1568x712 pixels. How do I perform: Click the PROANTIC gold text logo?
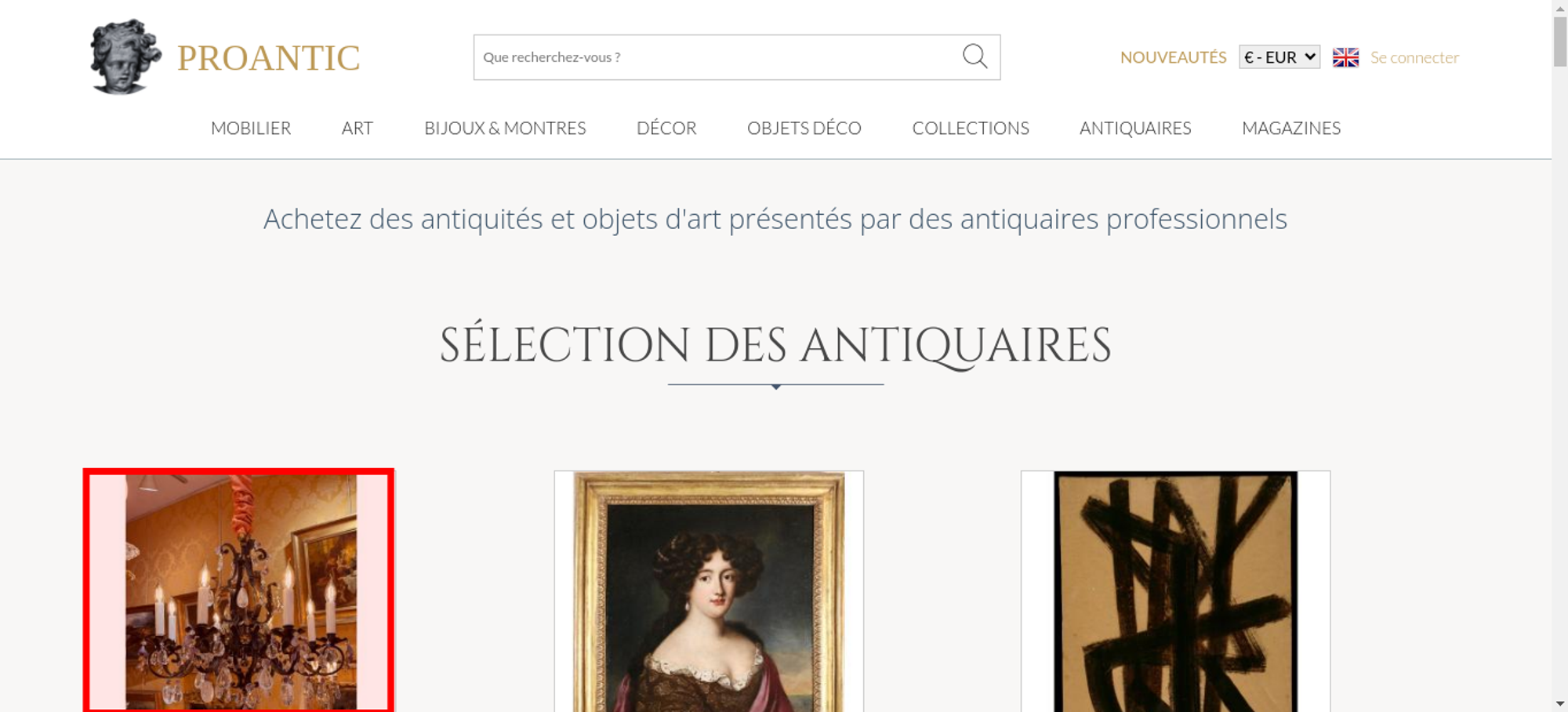(x=268, y=58)
